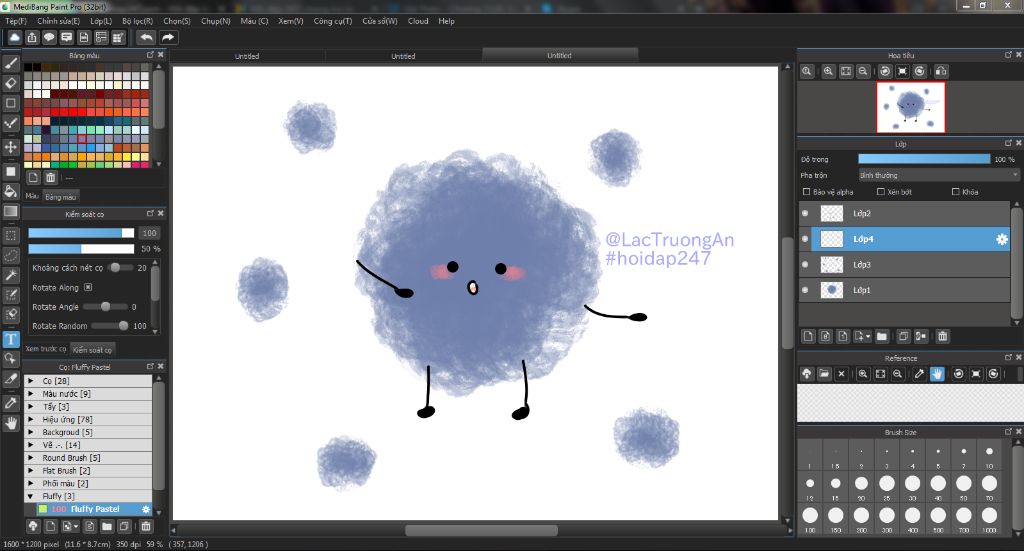
Task: Toggle the Rotate Along checkbox
Action: click(88, 287)
